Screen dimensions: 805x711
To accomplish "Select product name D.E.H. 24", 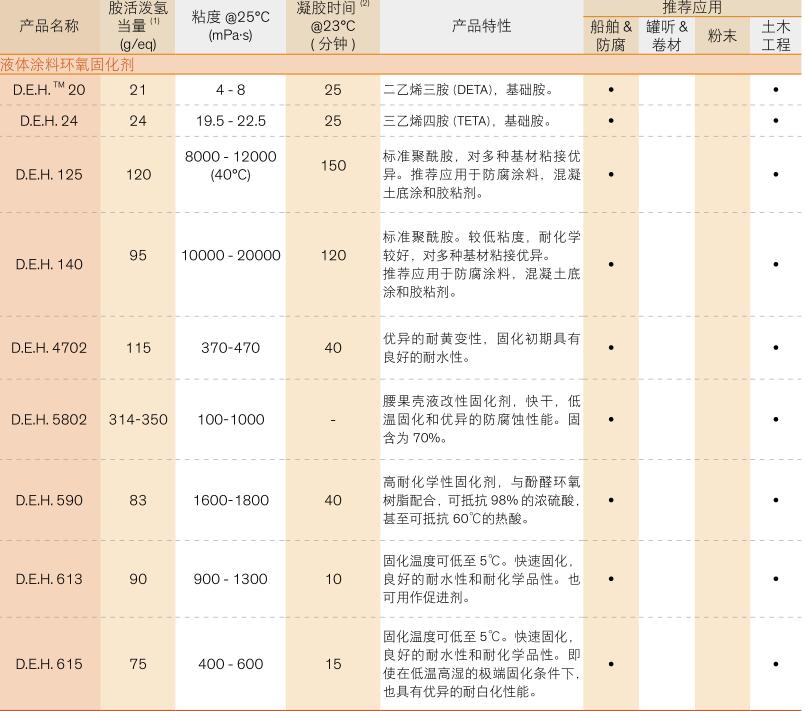I will [49, 121].
